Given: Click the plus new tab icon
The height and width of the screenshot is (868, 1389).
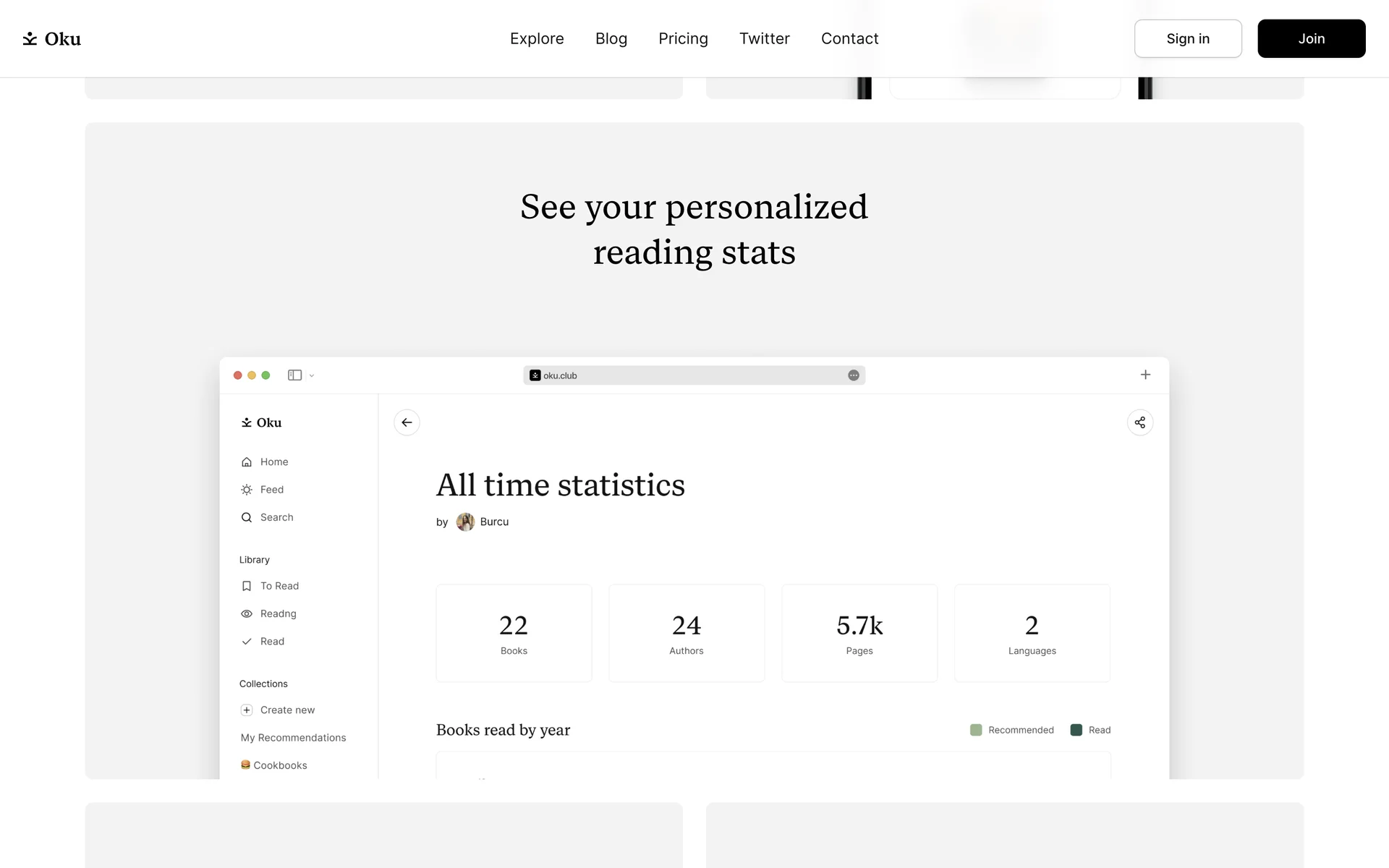Looking at the screenshot, I should pos(1145,375).
